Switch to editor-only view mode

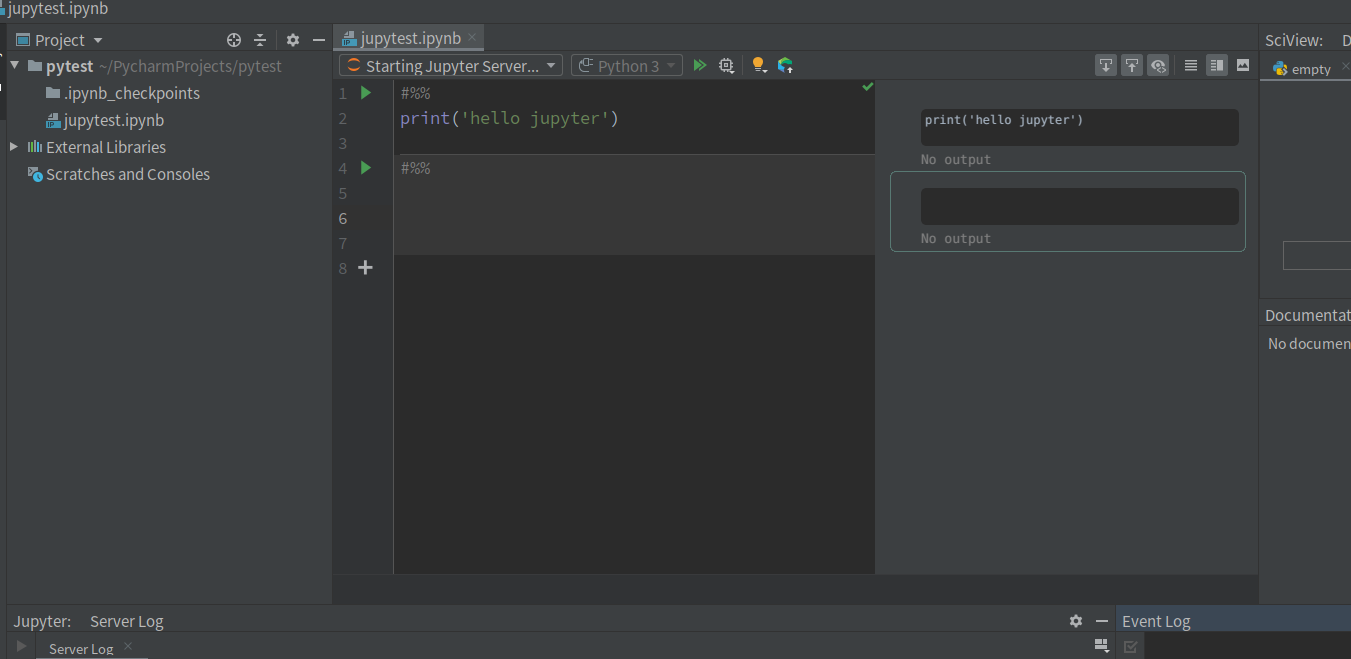tap(1190, 65)
